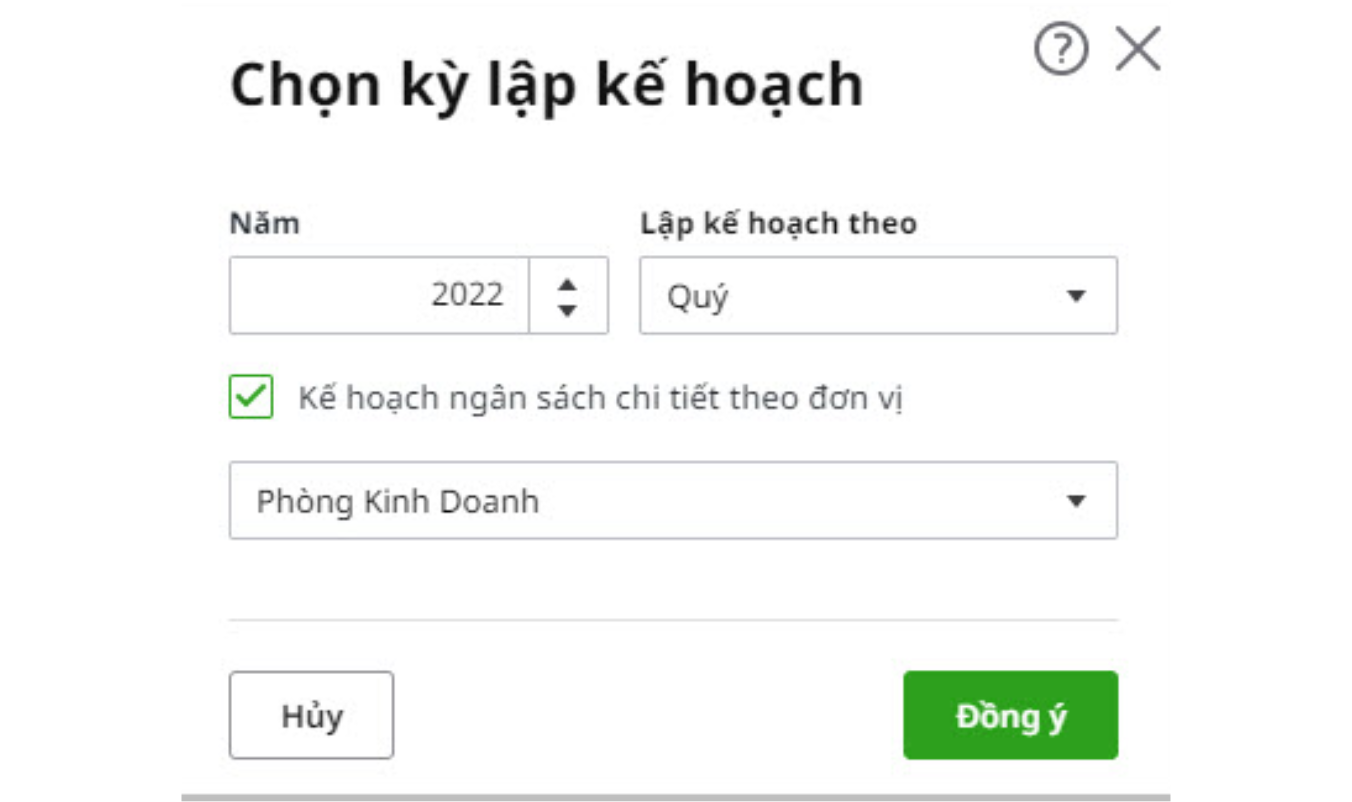Increase the year with the up arrow
This screenshot has width=1352, height=802.
pos(567,283)
